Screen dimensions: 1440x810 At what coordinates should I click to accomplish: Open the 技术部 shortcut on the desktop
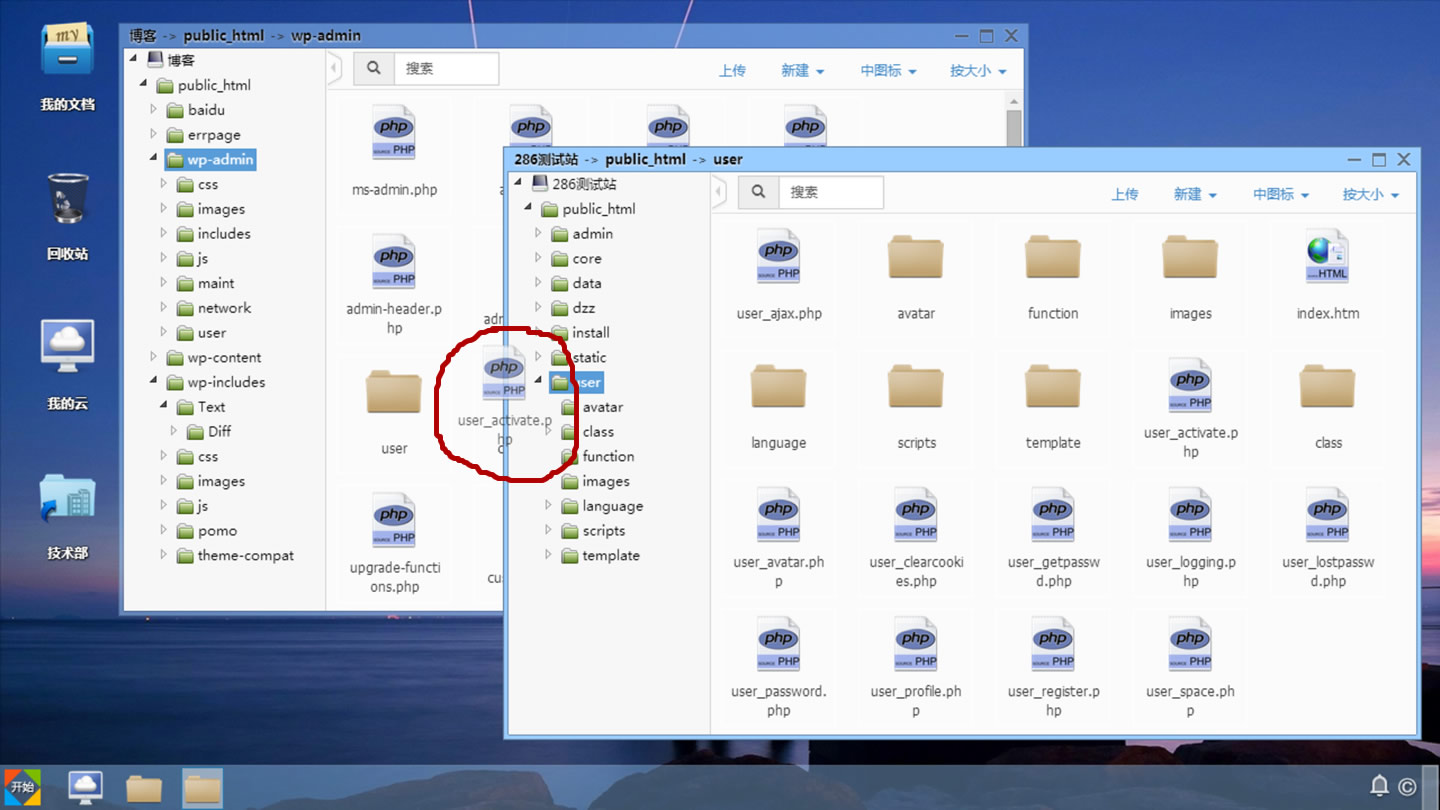pos(68,499)
